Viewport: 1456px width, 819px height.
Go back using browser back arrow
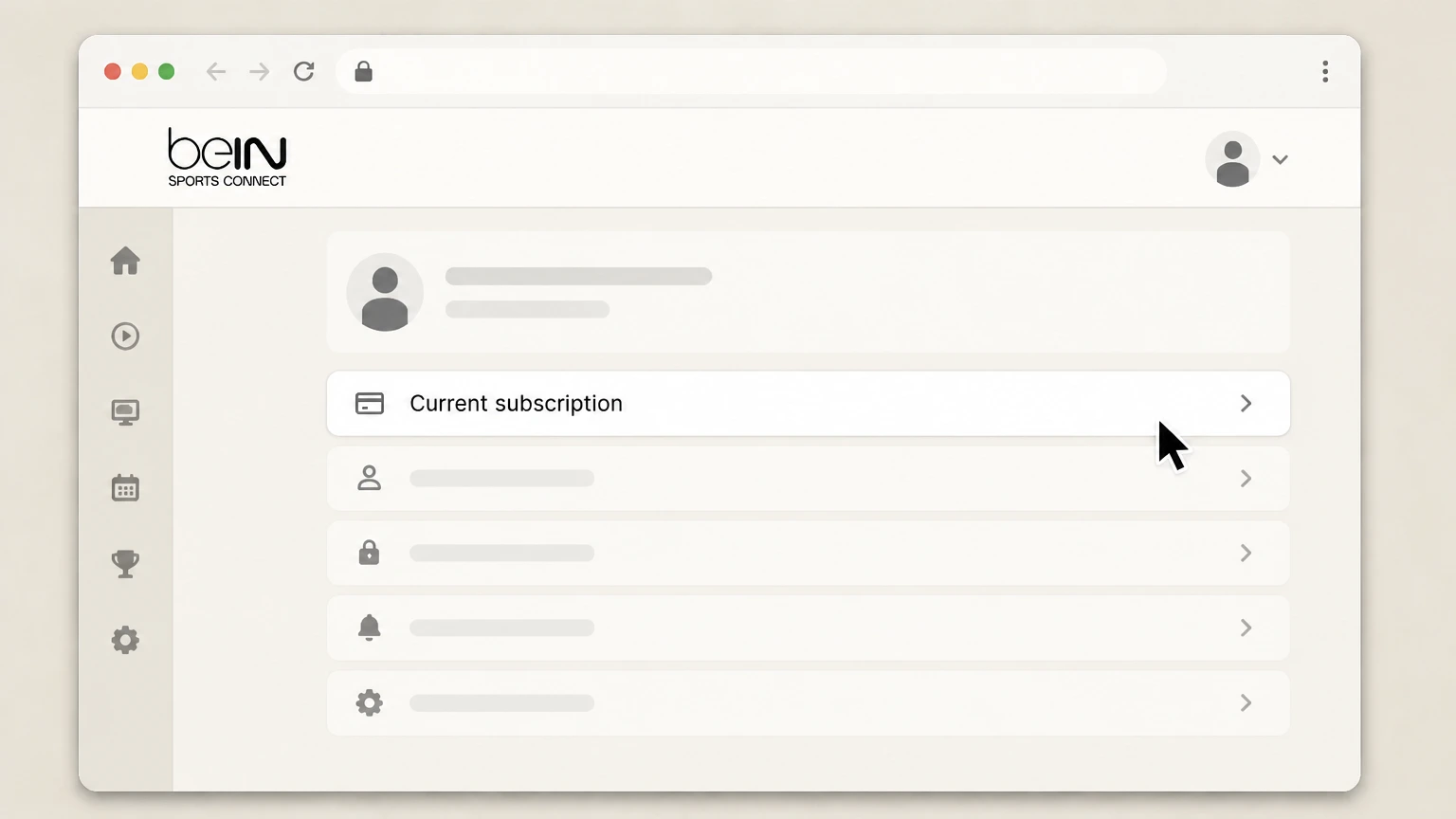(216, 72)
